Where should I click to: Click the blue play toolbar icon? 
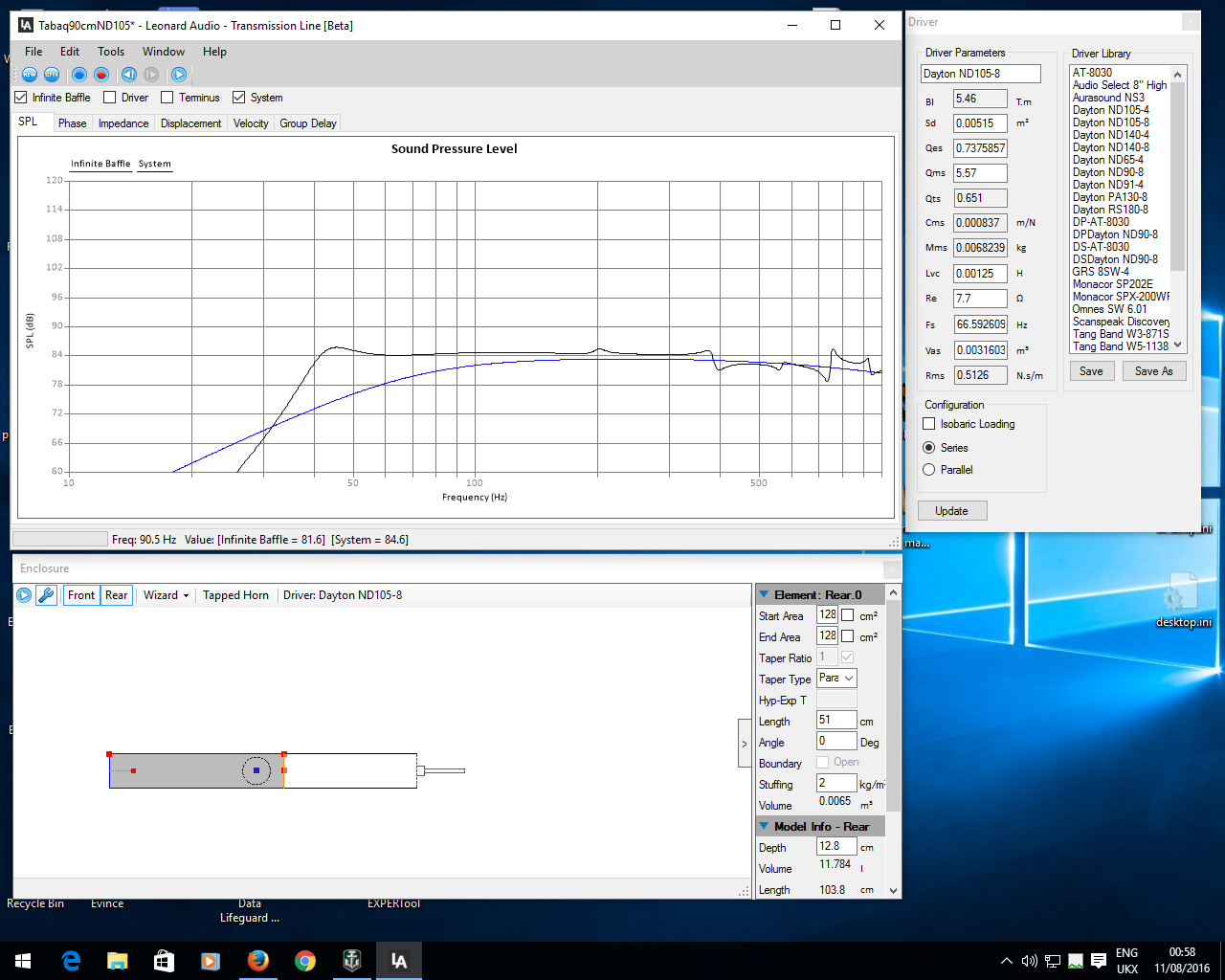tap(179, 75)
